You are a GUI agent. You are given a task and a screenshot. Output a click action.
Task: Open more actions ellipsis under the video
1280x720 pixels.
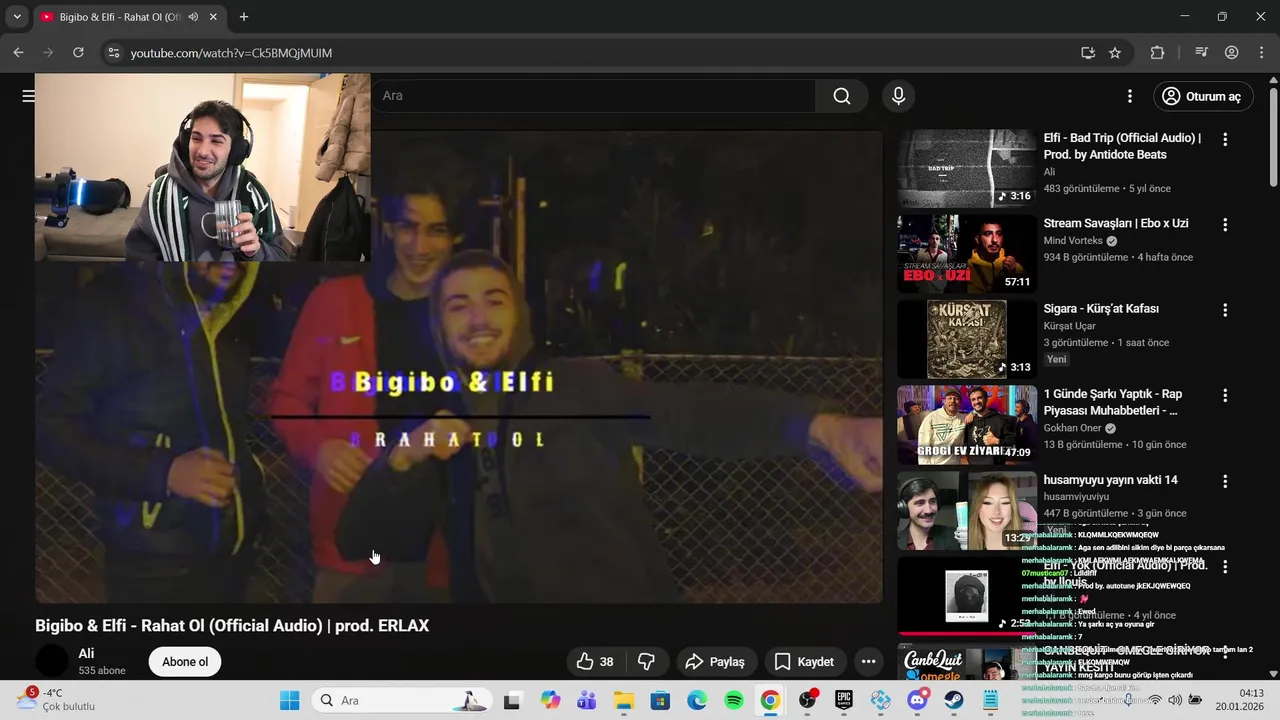point(868,662)
